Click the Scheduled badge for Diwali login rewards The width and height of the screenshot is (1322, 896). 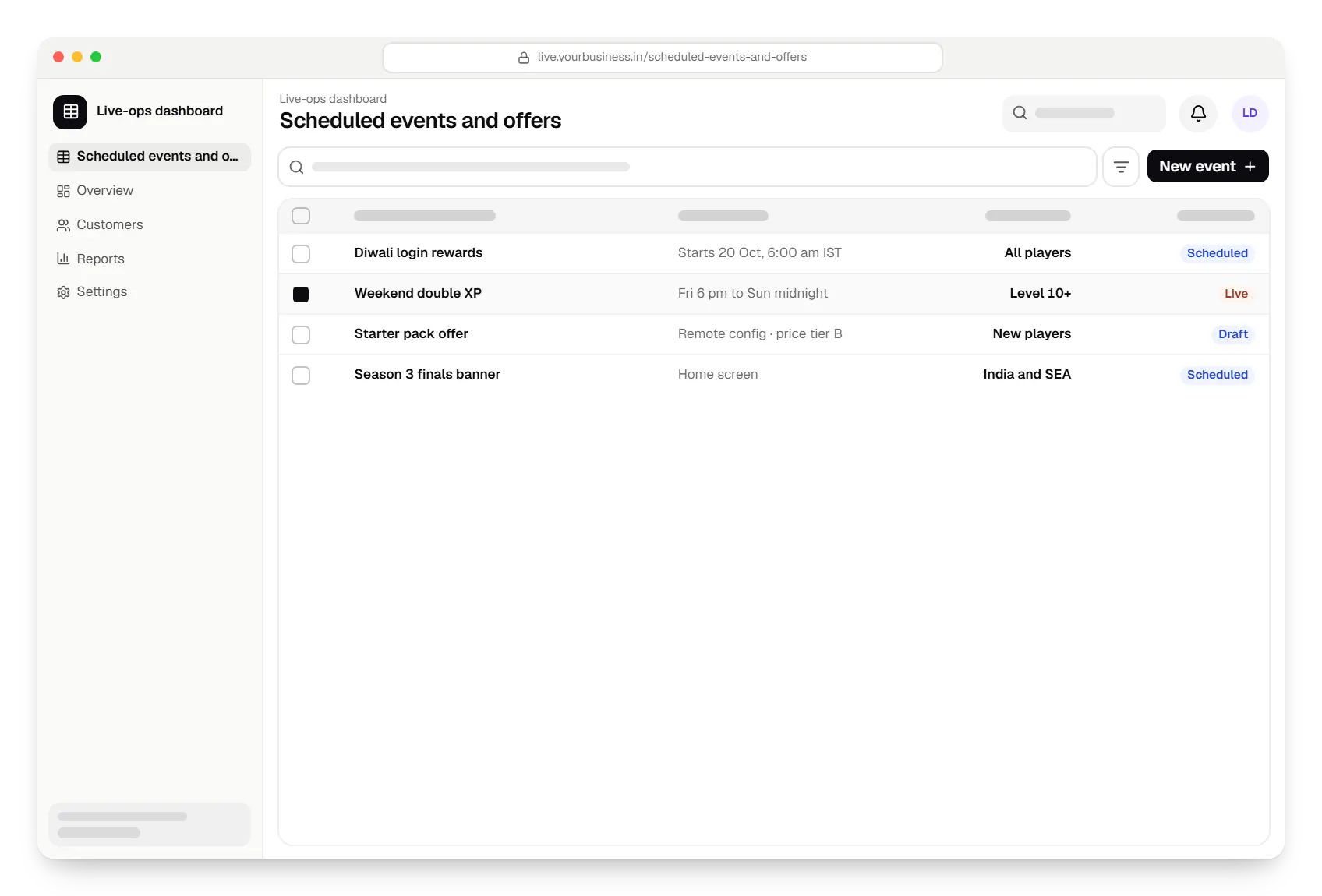[x=1217, y=253]
